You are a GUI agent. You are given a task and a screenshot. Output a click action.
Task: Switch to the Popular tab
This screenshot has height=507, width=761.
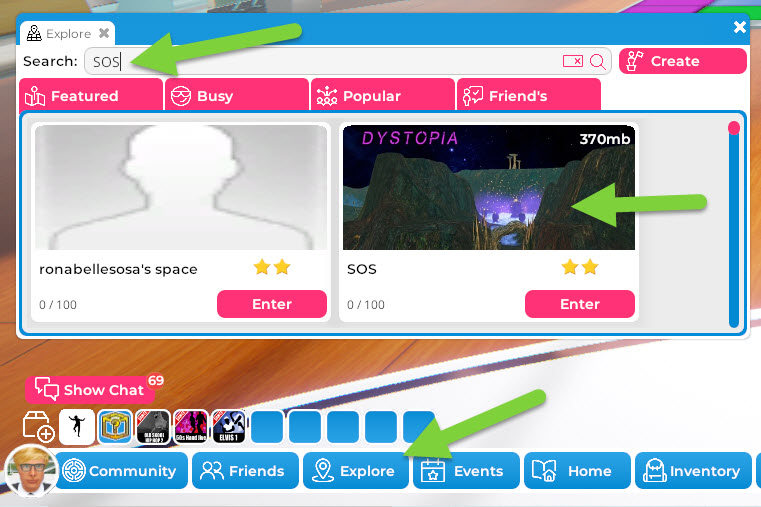pos(383,95)
